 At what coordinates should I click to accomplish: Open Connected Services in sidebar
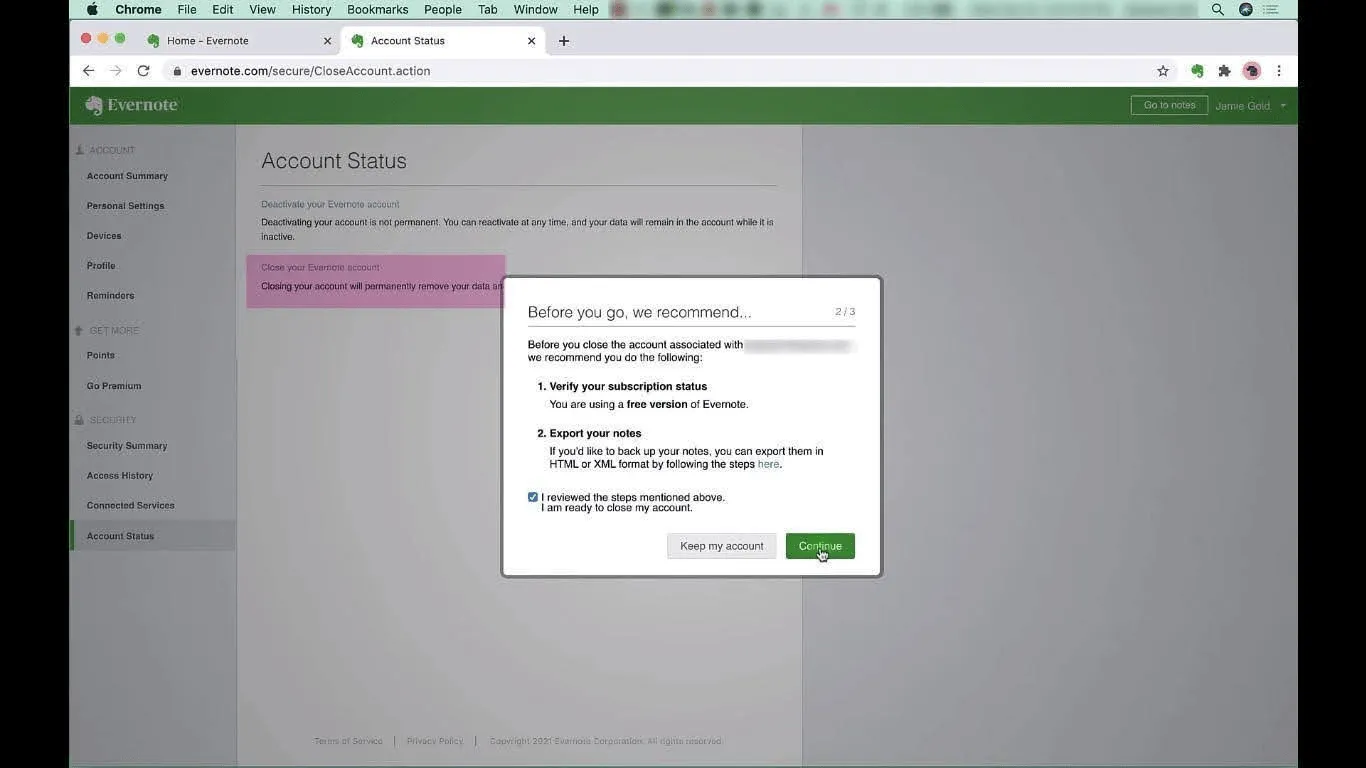click(130, 506)
